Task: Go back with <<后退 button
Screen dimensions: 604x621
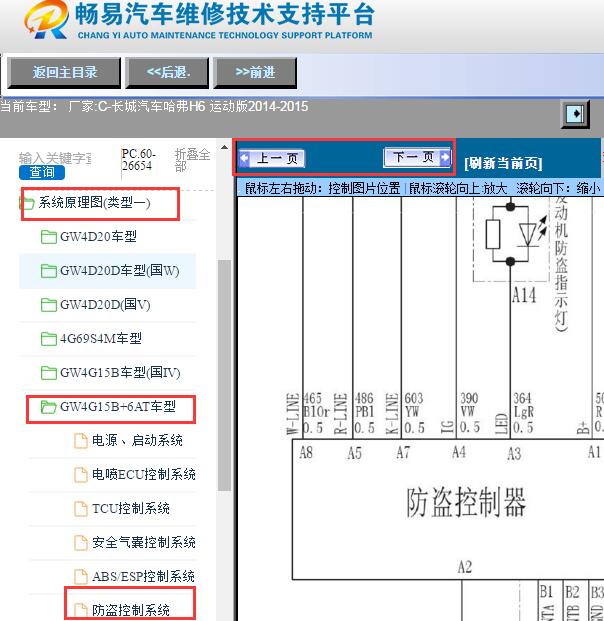Action: pyautogui.click(x=168, y=72)
